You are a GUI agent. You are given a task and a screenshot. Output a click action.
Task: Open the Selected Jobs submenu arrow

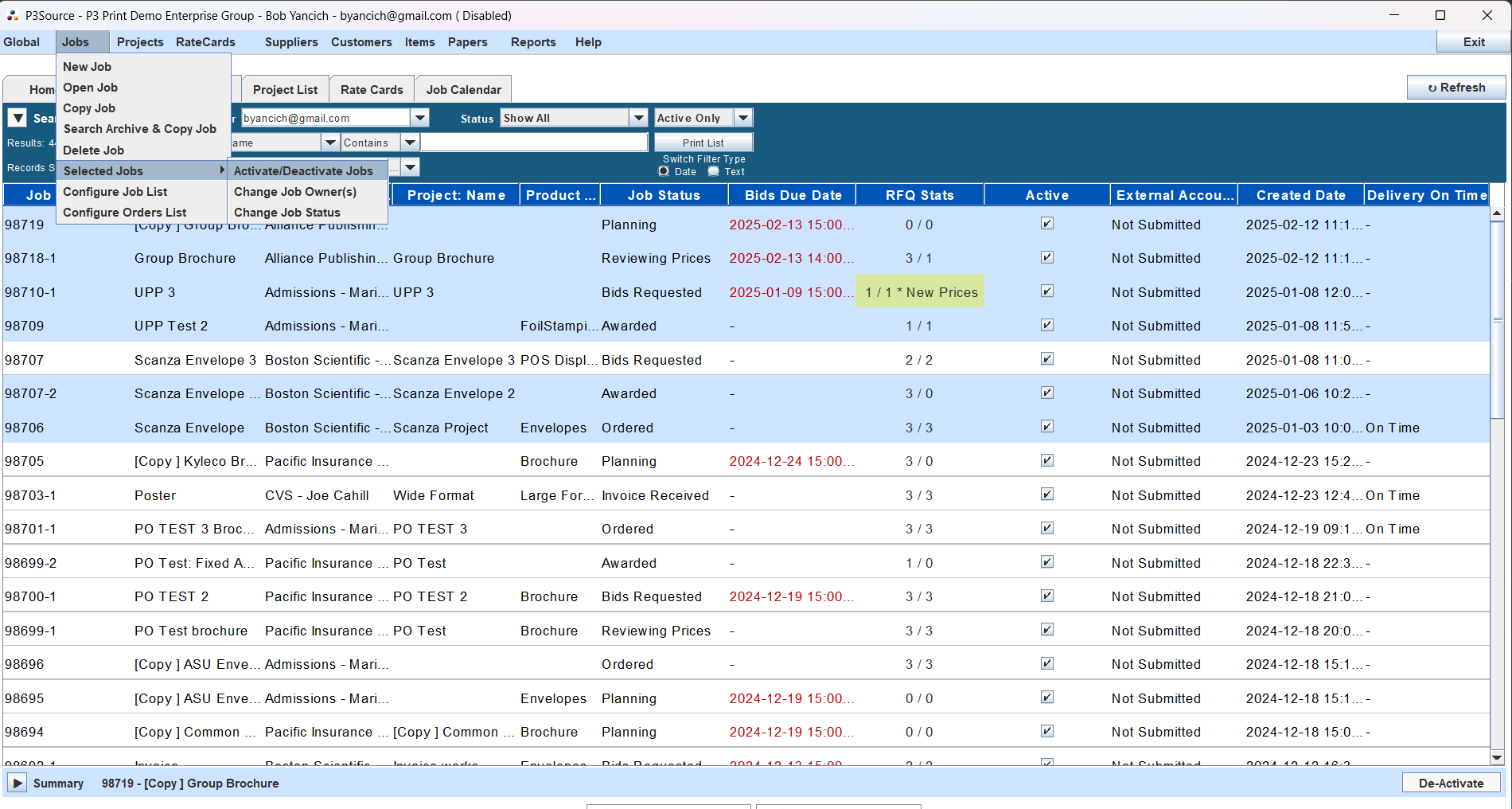click(221, 170)
